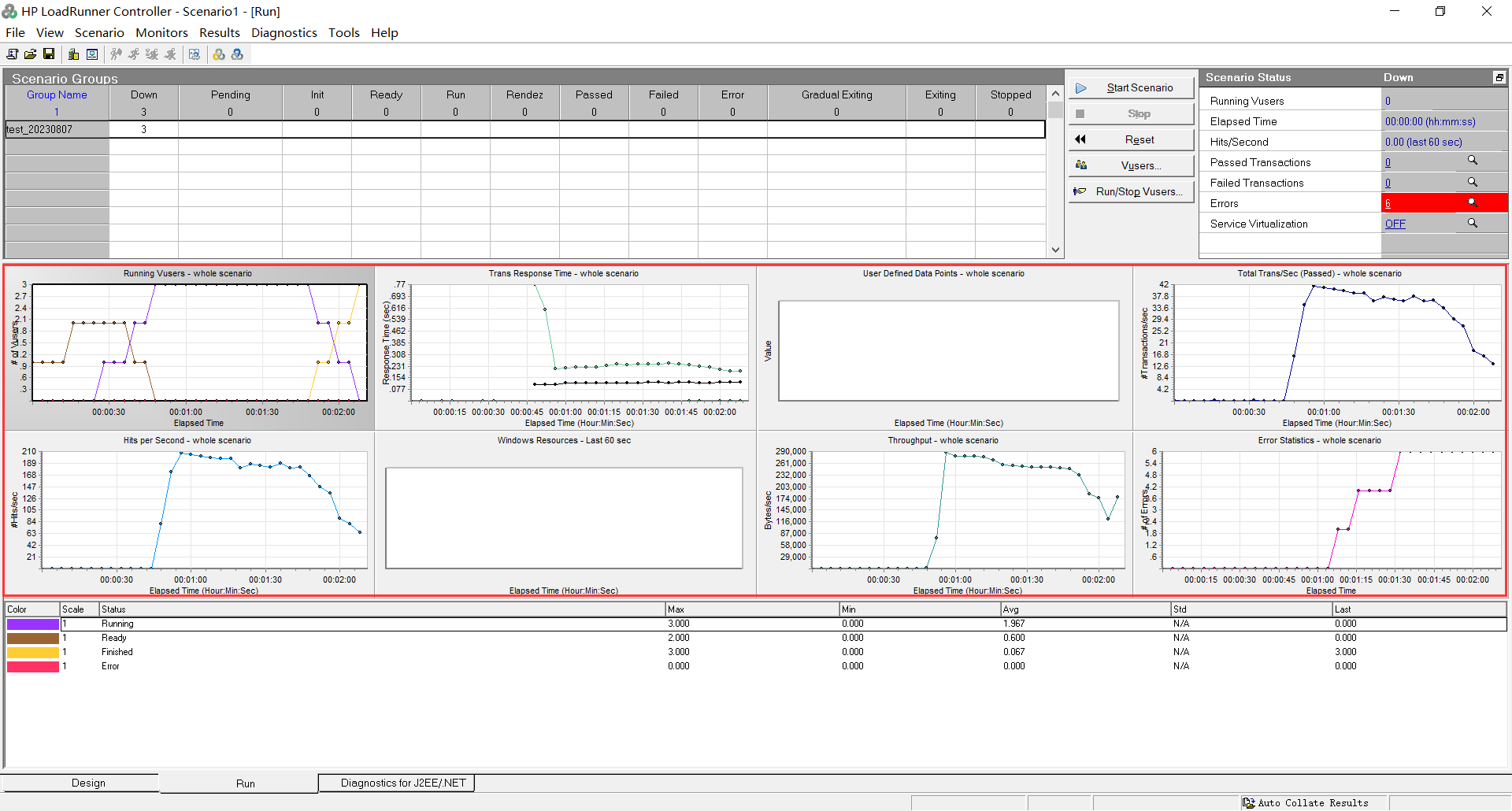Click the Avg column header in legend

coord(1086,609)
